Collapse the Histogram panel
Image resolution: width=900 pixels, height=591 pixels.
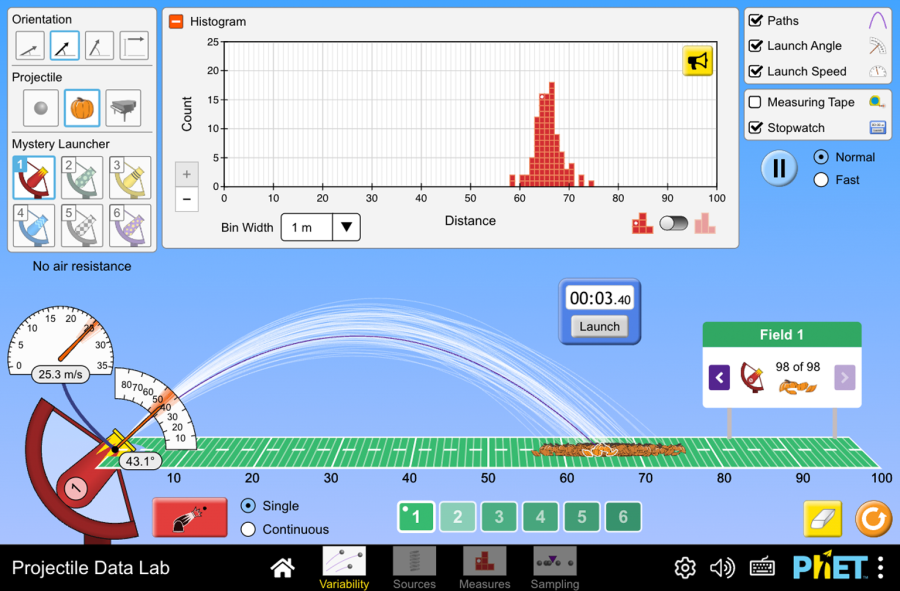(176, 22)
